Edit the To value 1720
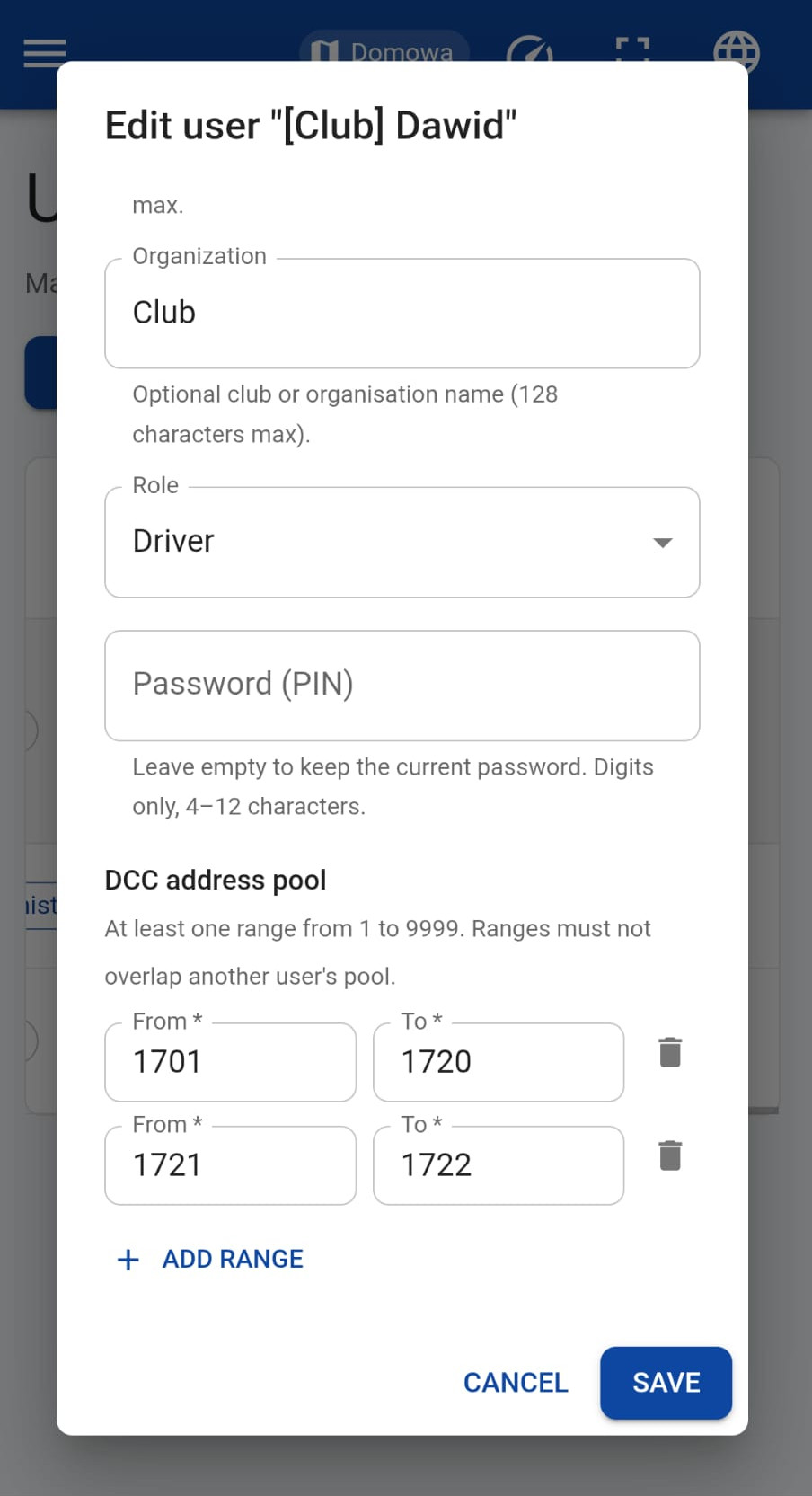The width and height of the screenshot is (812, 1496). pyautogui.click(x=499, y=1062)
